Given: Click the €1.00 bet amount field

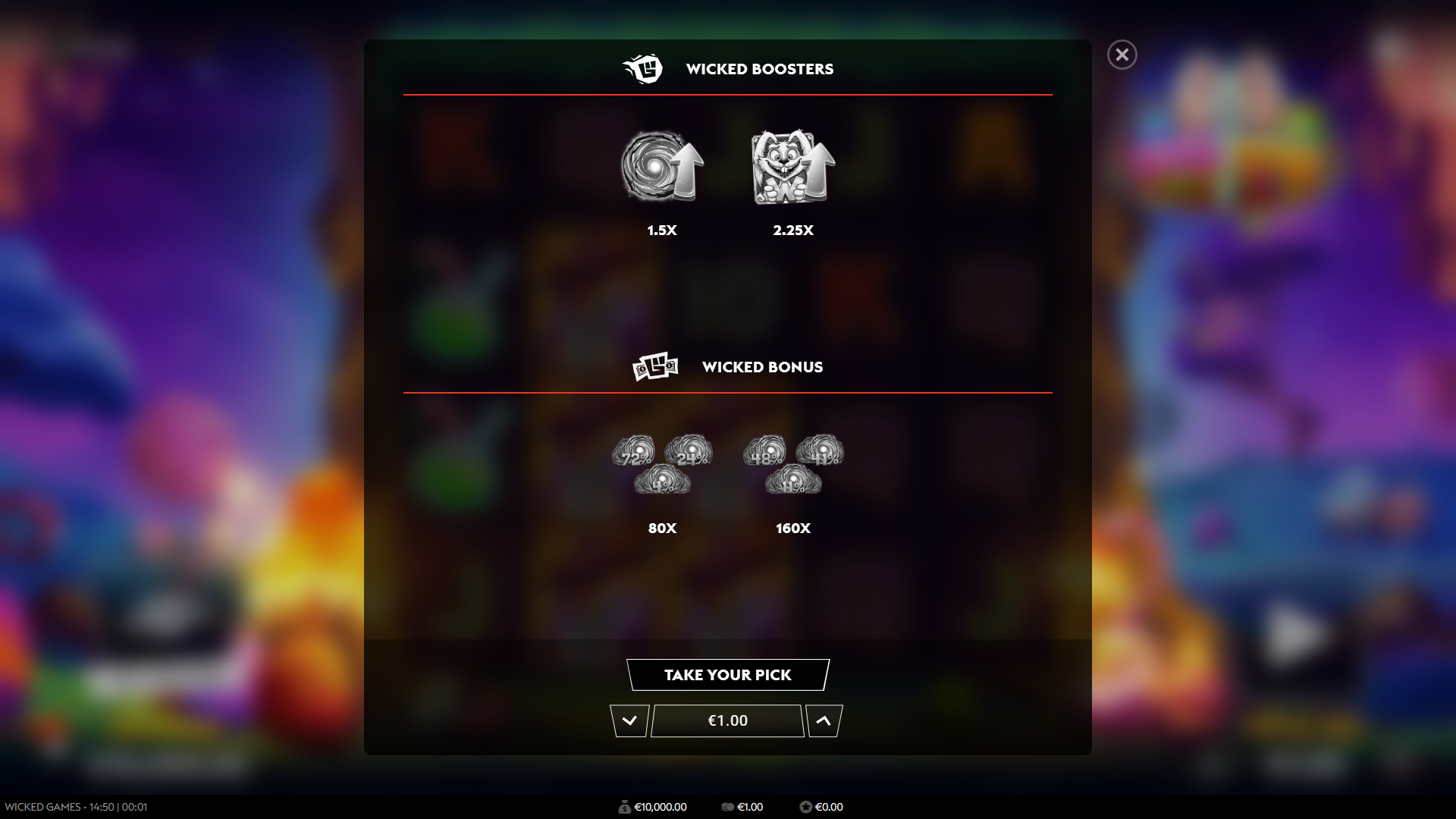Looking at the screenshot, I should tap(727, 721).
